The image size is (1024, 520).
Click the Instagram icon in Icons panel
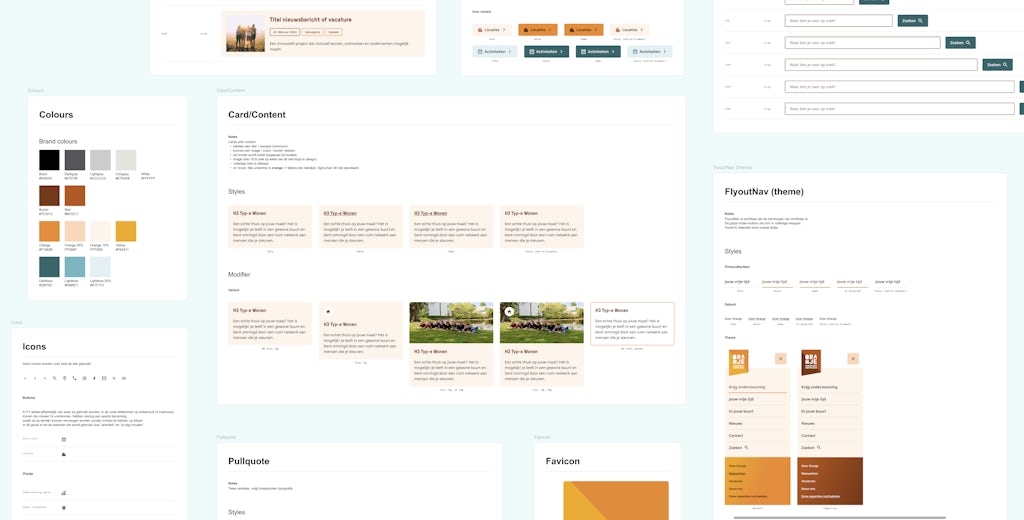pos(85,378)
